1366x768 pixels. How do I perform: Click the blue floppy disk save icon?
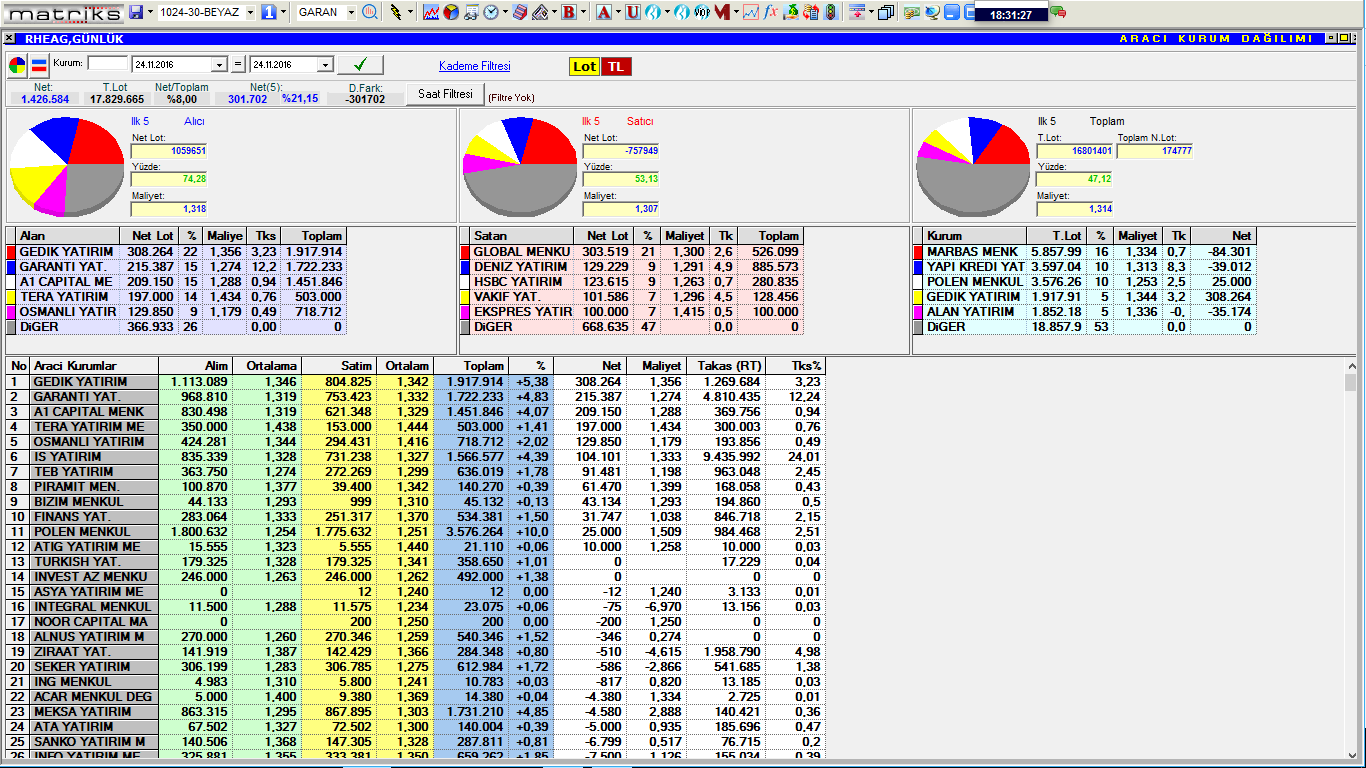point(136,13)
